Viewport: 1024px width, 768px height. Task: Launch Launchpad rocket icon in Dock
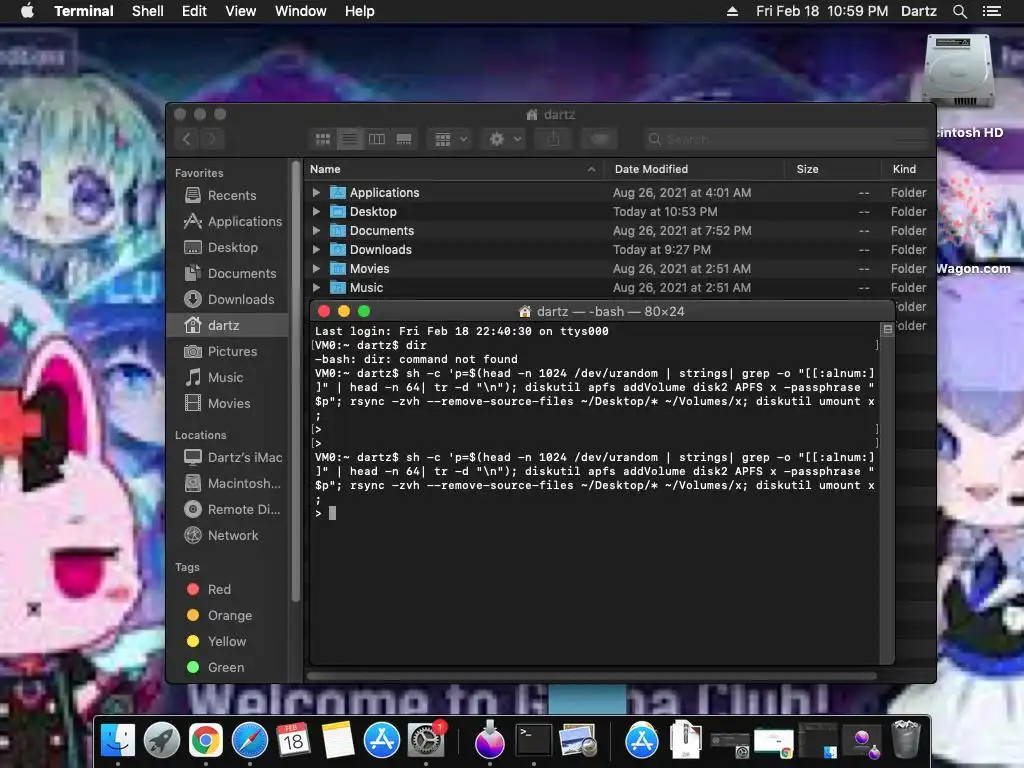161,741
